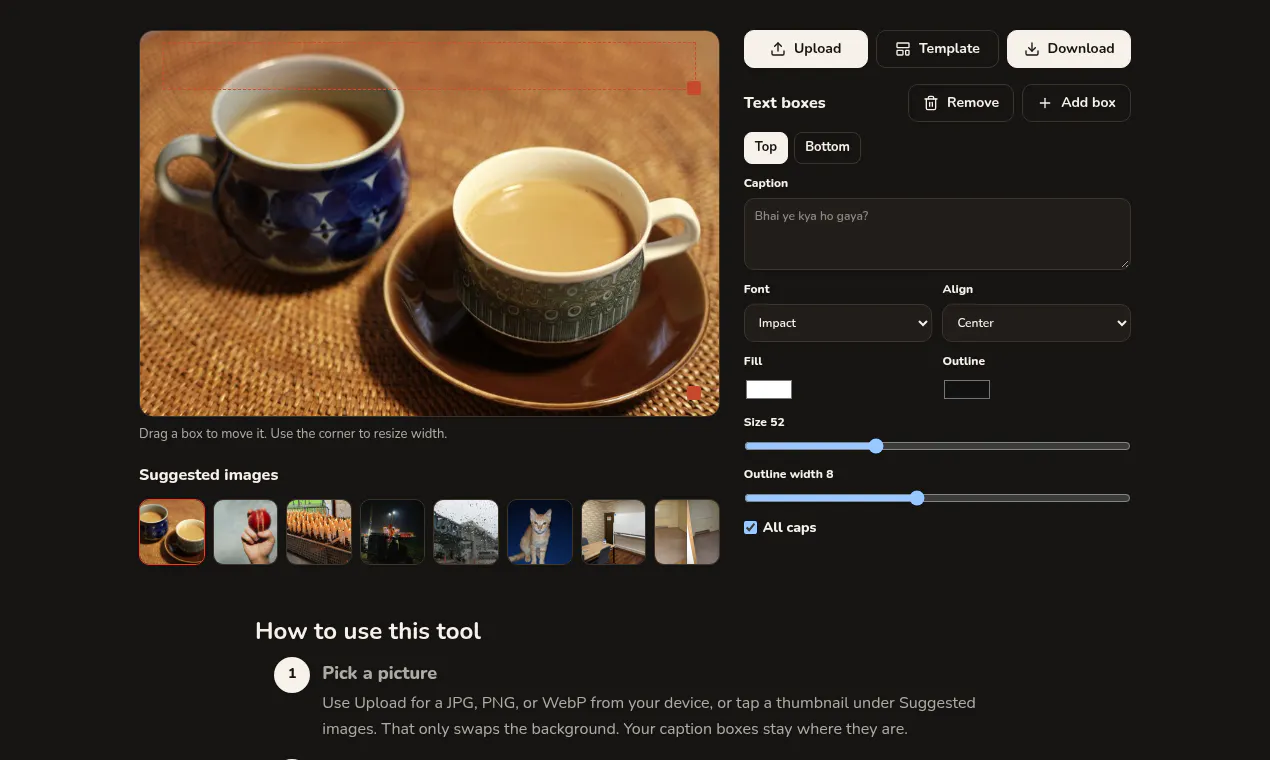The height and width of the screenshot is (760, 1270).
Task: Open the Font dropdown showing Impact
Action: point(838,323)
